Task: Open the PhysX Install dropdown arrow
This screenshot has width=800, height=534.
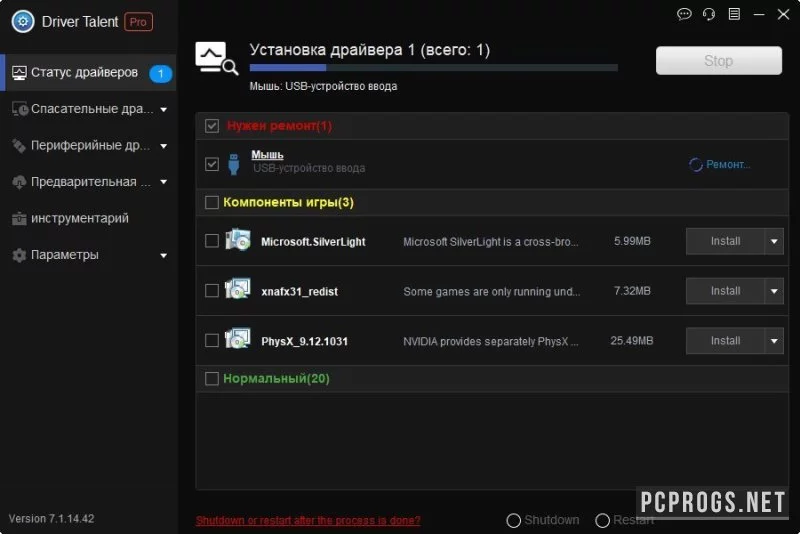Action: click(x=774, y=341)
